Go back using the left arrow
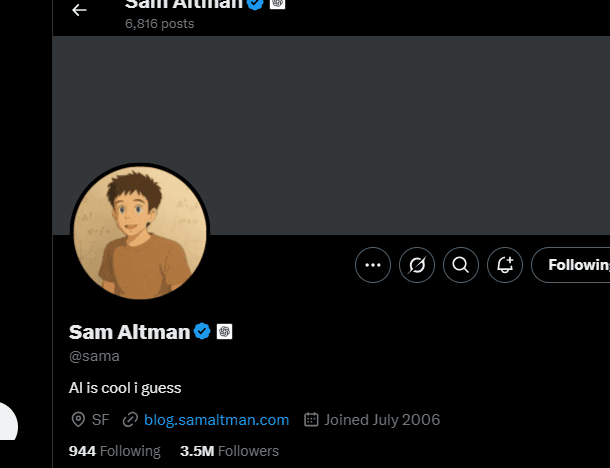610x468 pixels. click(79, 10)
